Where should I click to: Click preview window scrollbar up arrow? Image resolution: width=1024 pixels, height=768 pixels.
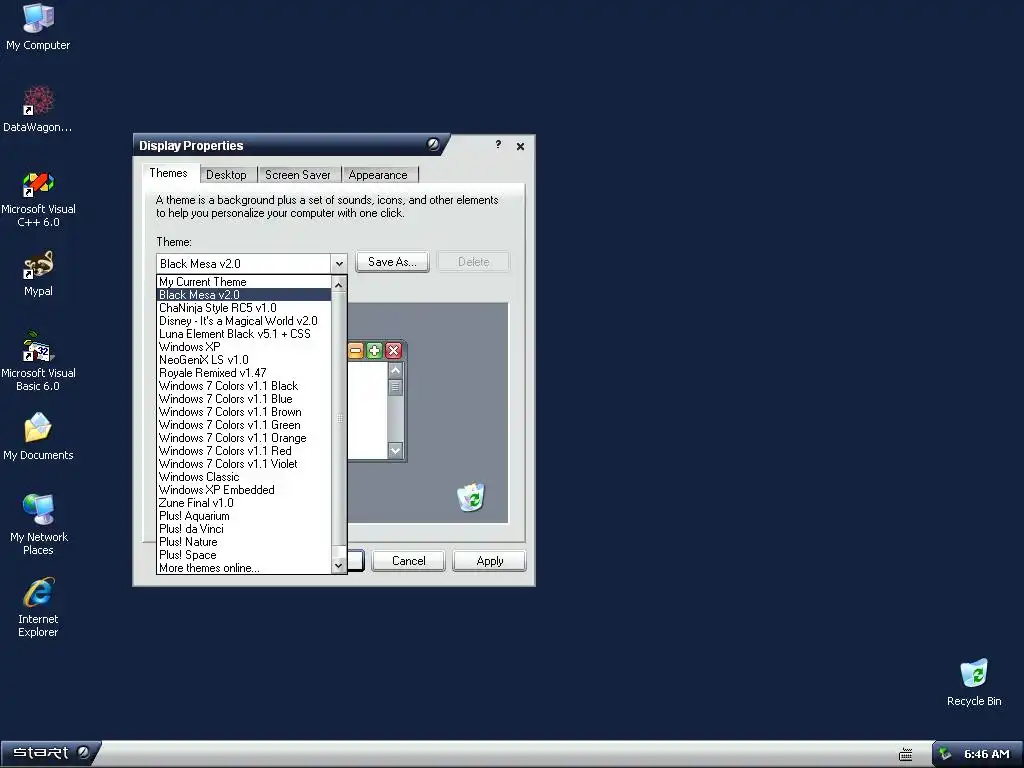[x=395, y=370]
